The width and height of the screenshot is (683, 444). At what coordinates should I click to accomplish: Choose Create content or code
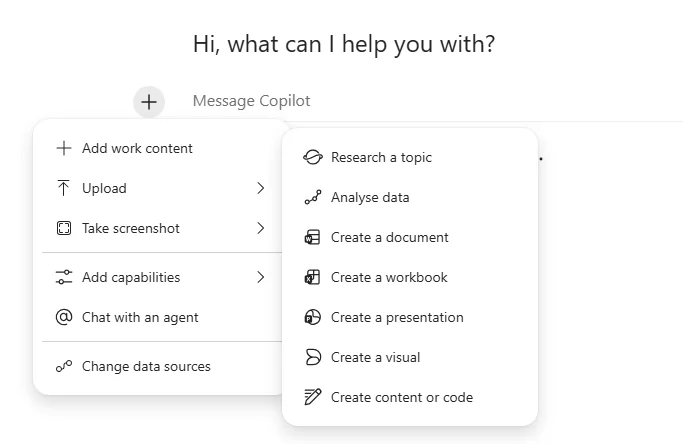[410, 398]
